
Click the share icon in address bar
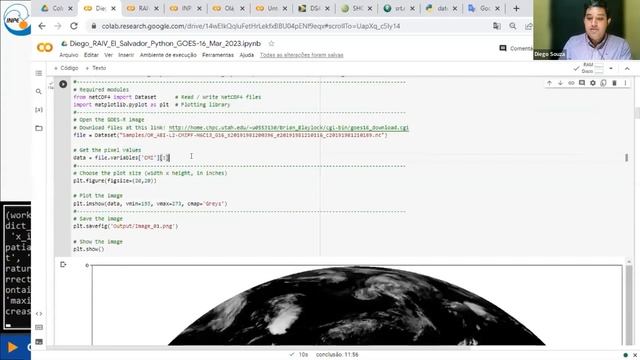click(x=529, y=26)
